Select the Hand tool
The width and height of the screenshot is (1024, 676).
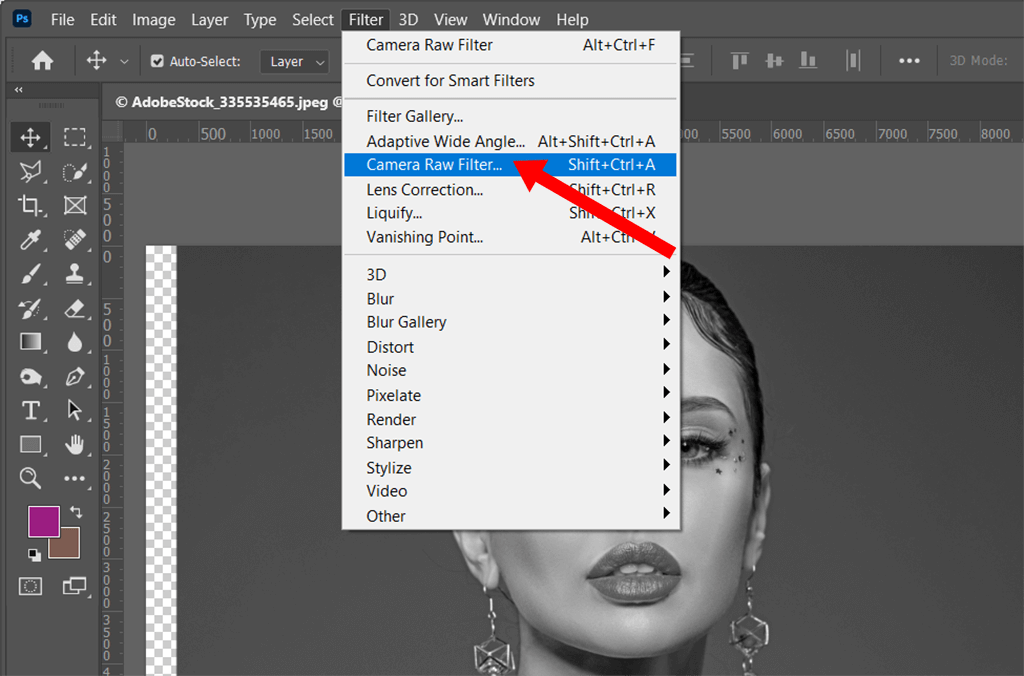74,445
